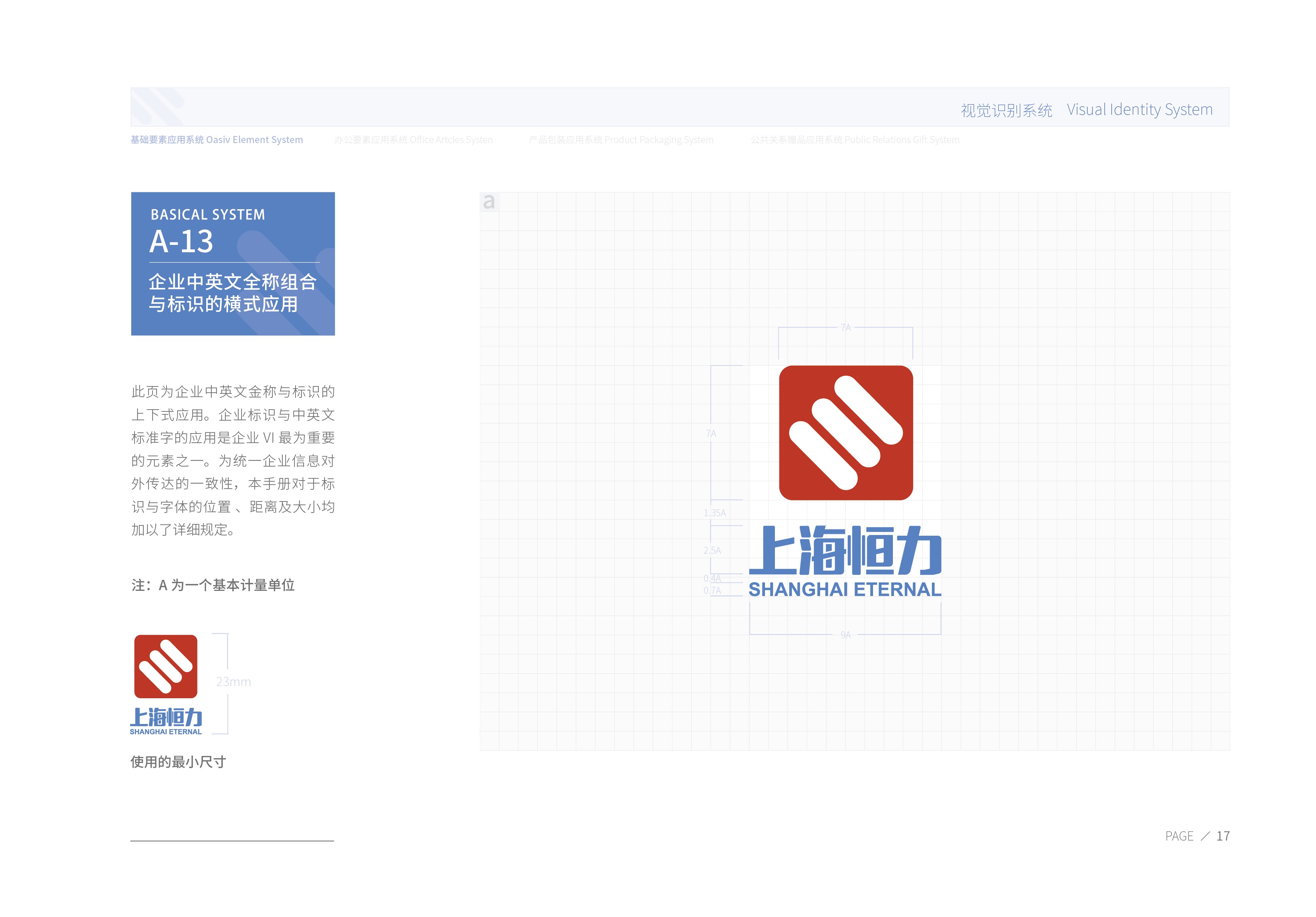Image resolution: width=1316 pixels, height=917 pixels.
Task: Switch to 产品包装应用系统 Product Packaging System tab
Action: click(621, 140)
